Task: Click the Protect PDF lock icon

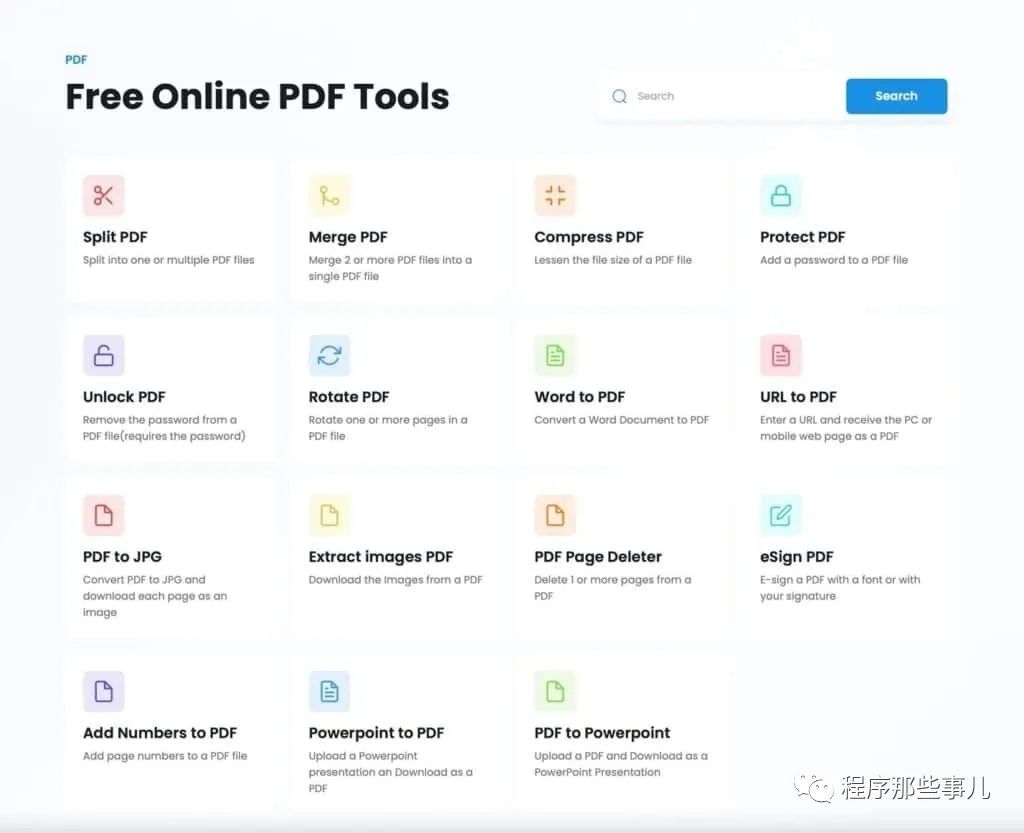Action: point(781,195)
